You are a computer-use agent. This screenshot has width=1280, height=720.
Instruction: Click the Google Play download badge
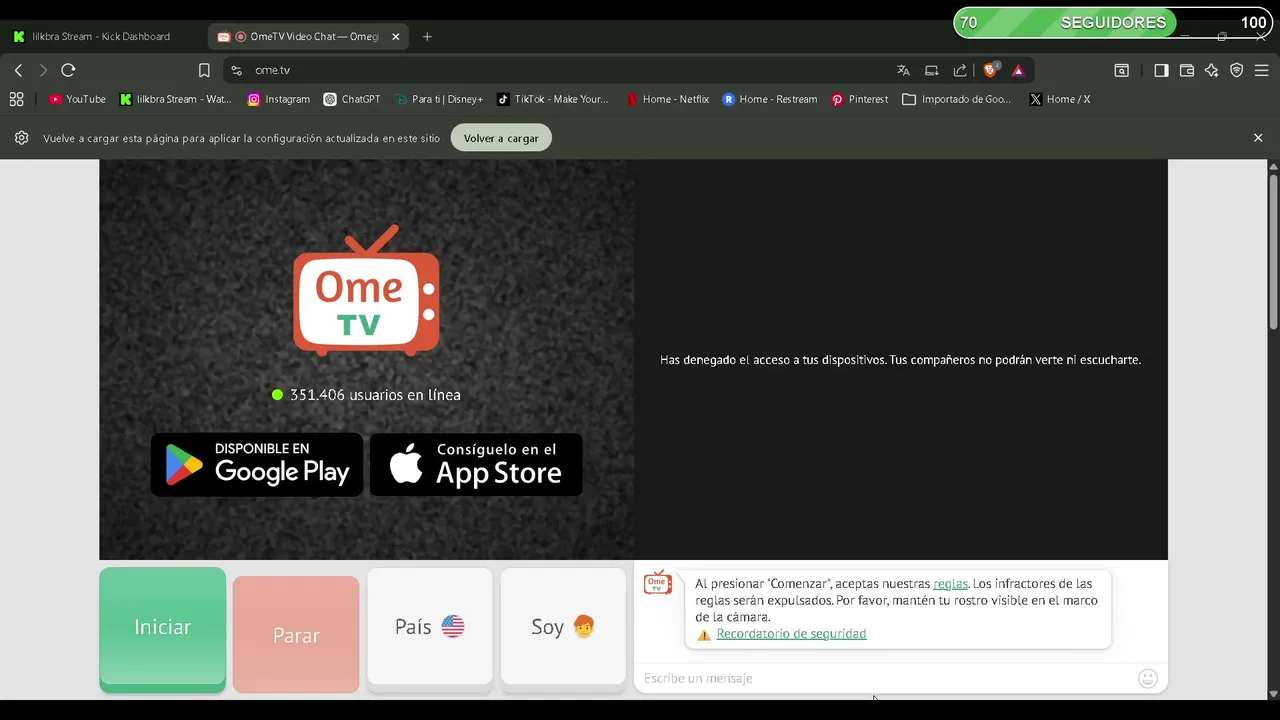click(257, 464)
